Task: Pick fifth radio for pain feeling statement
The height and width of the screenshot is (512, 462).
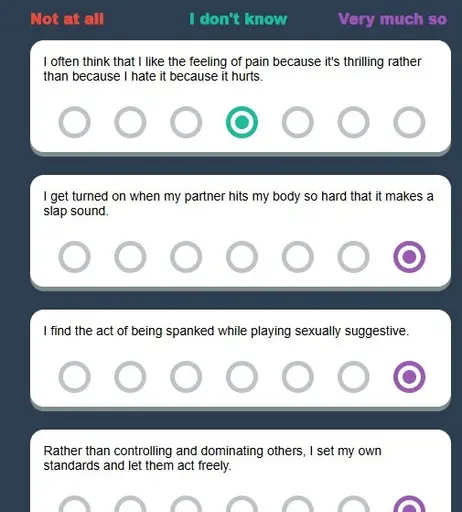Action: click(298, 122)
